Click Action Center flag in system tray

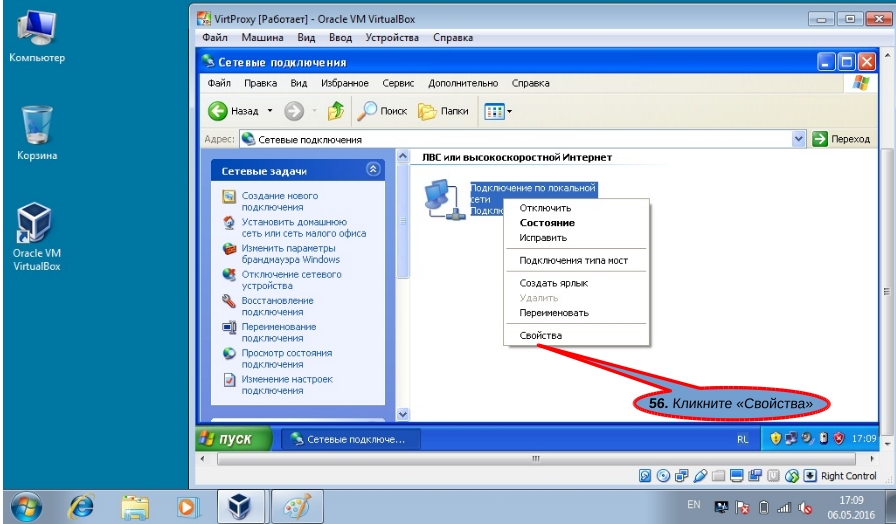[742, 507]
